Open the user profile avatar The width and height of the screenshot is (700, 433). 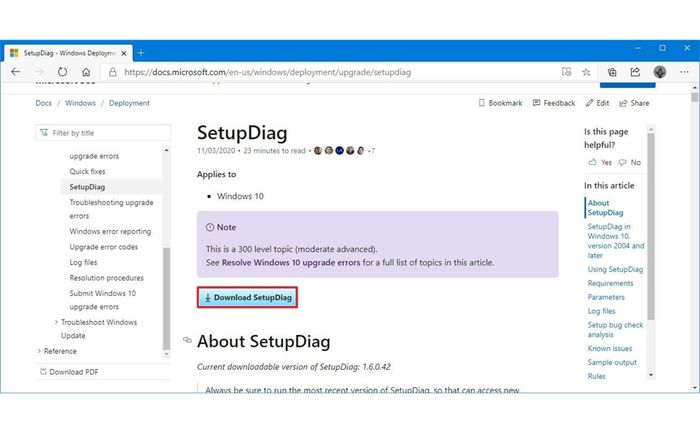point(660,72)
